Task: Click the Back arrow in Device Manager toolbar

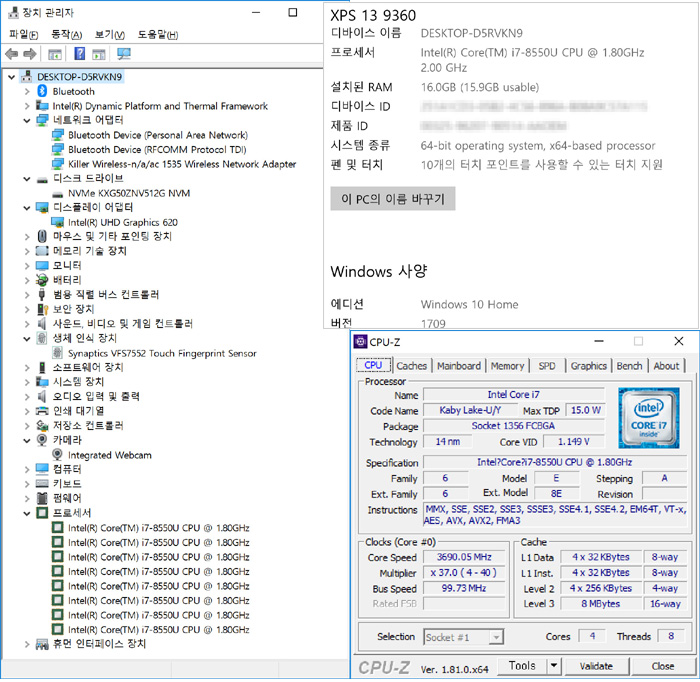Action: 11,54
